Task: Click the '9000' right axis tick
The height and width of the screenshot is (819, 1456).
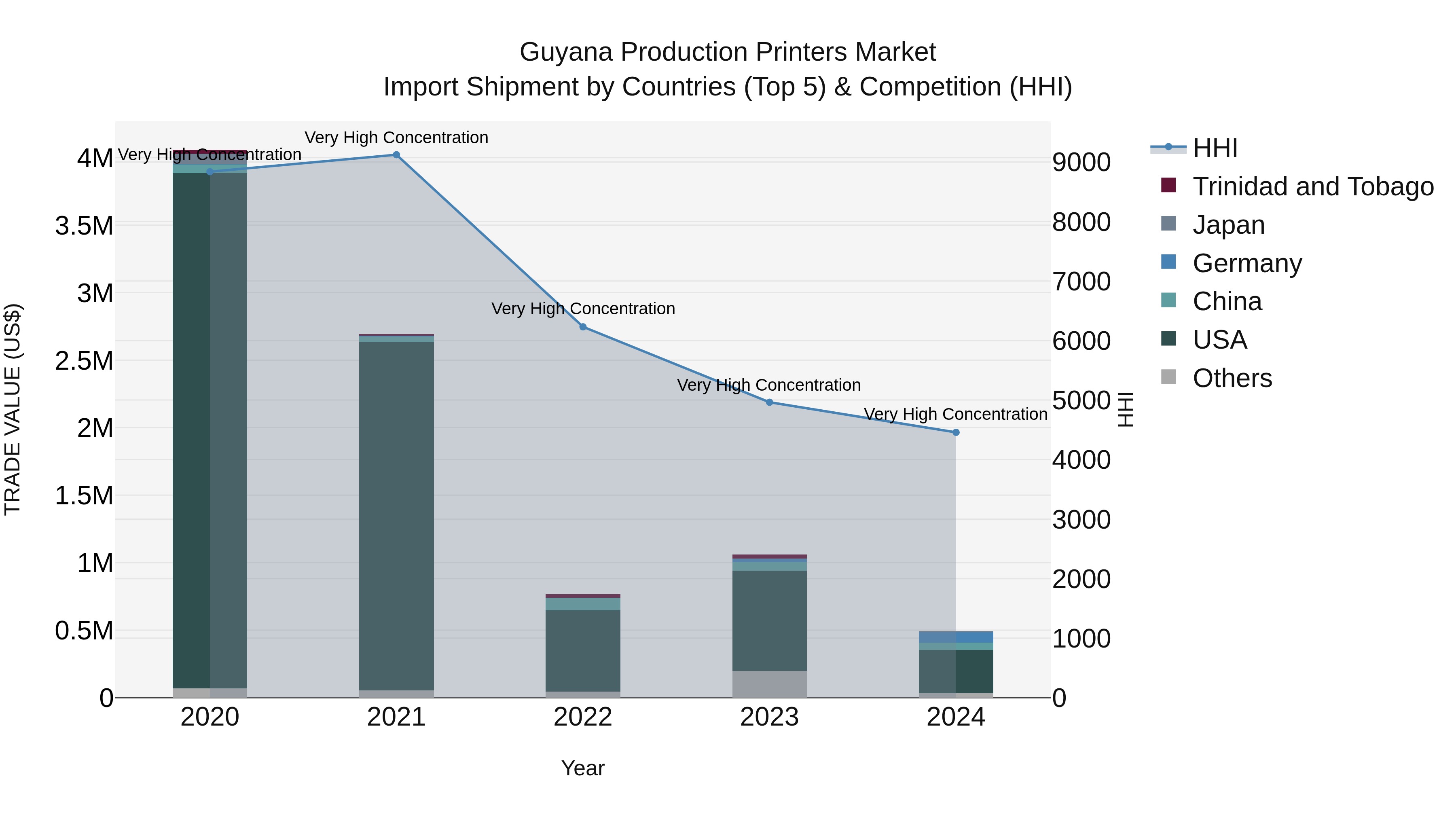Action: pyautogui.click(x=1081, y=162)
